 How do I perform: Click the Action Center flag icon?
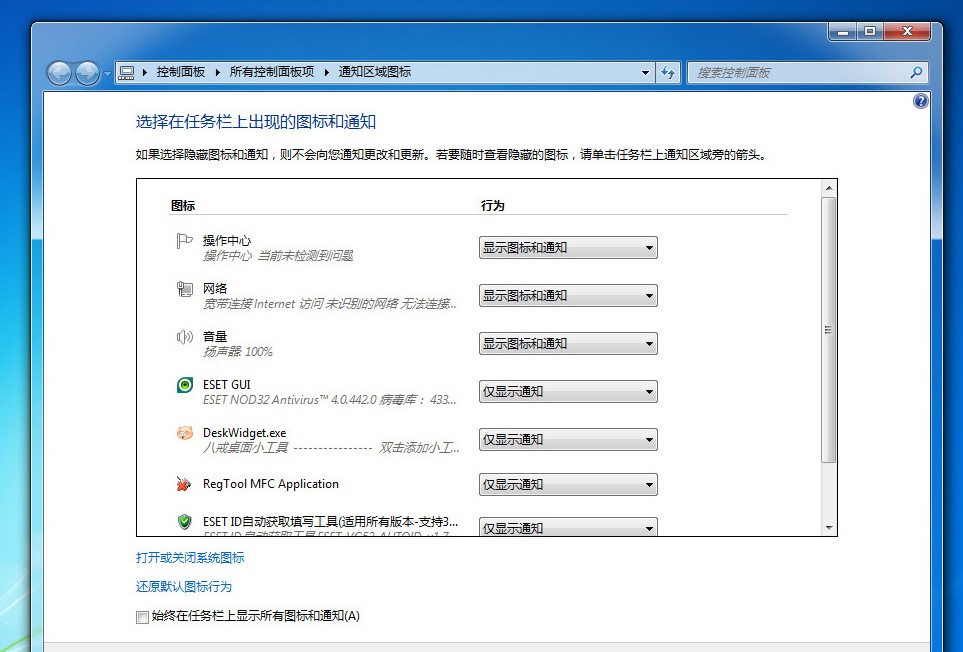click(184, 241)
